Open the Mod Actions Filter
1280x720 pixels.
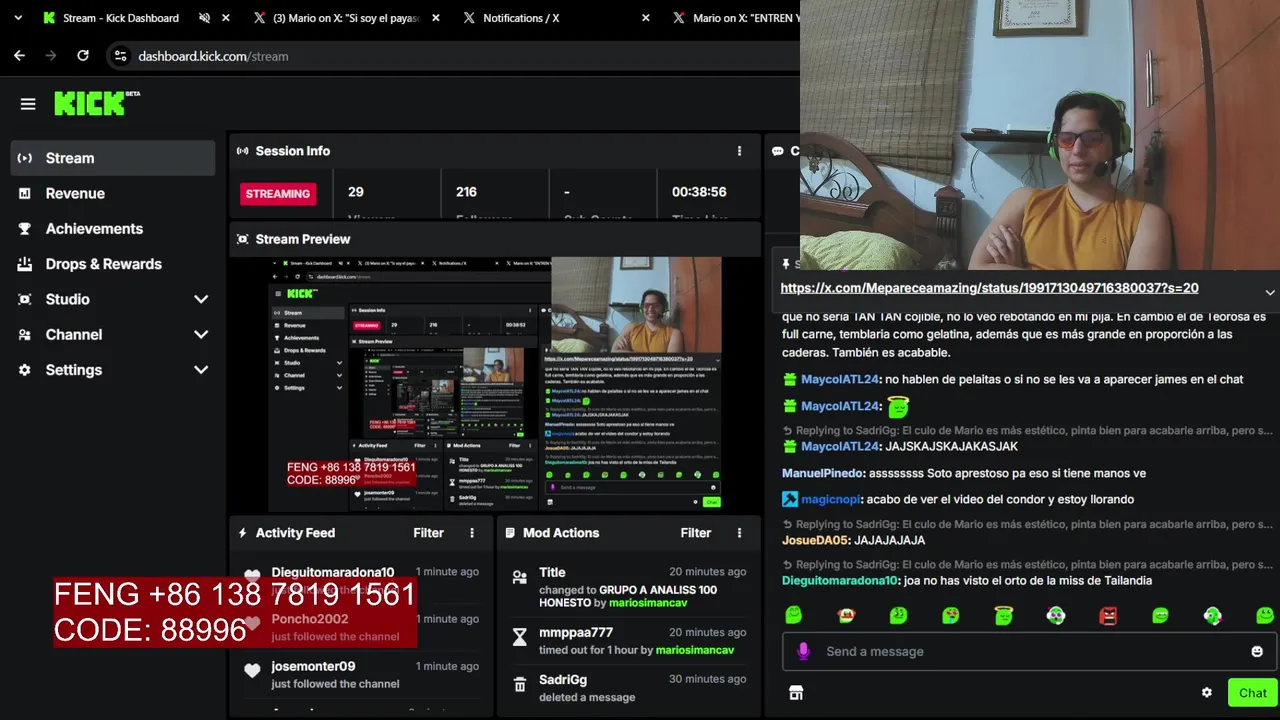point(696,533)
